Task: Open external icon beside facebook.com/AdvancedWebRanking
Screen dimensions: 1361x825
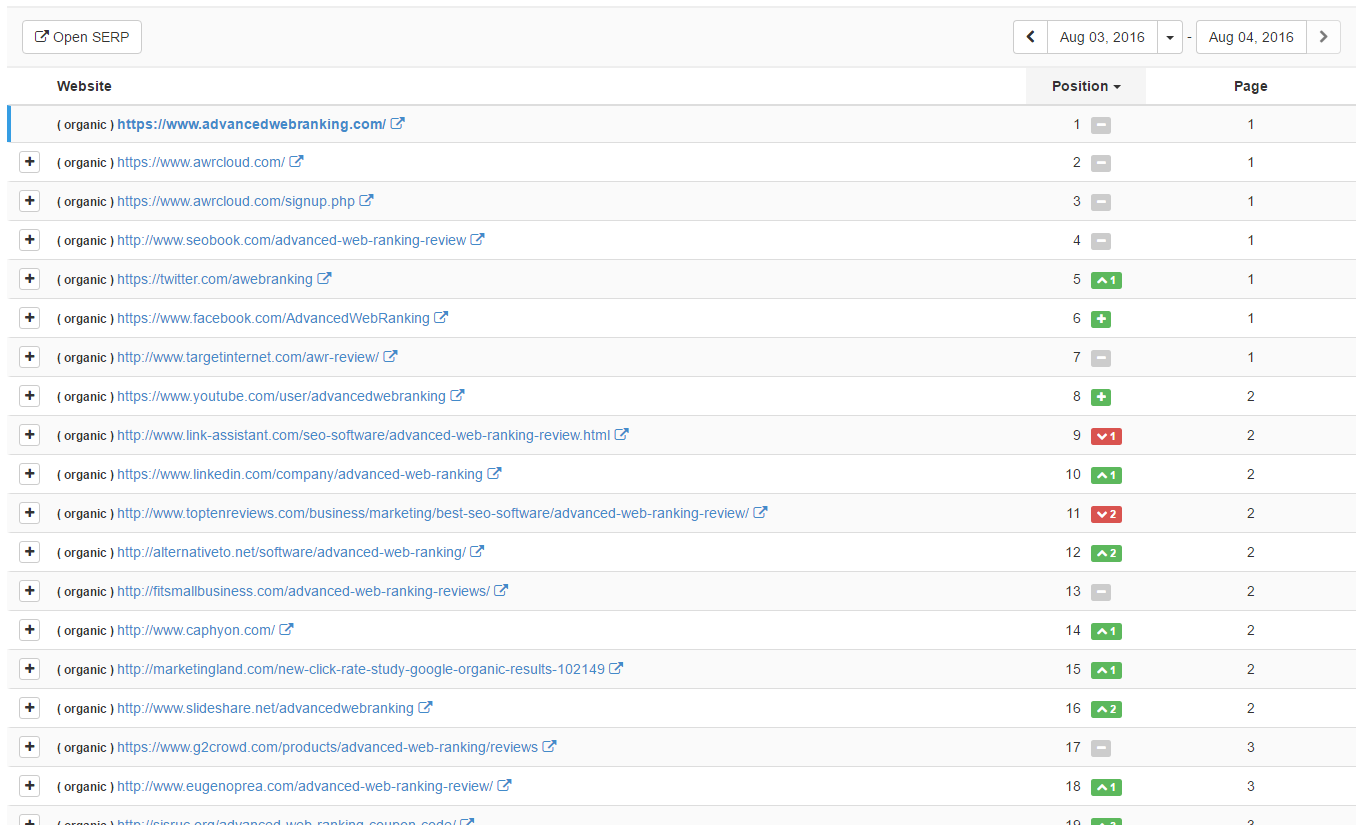Action: tap(442, 317)
